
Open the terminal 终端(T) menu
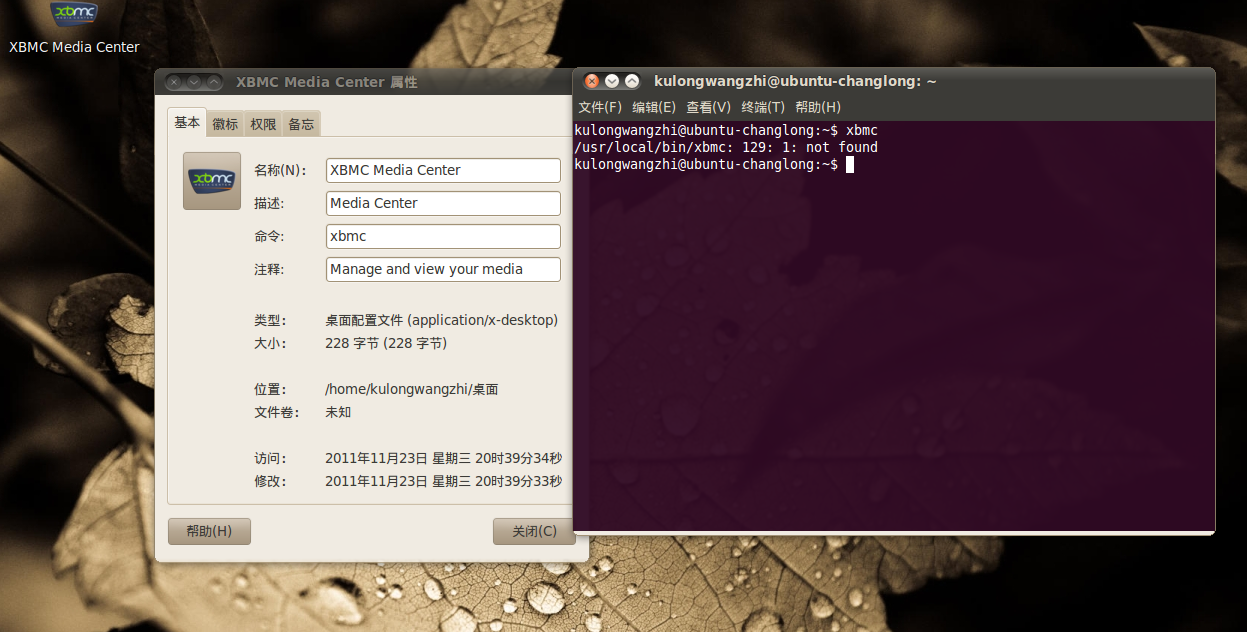(763, 107)
